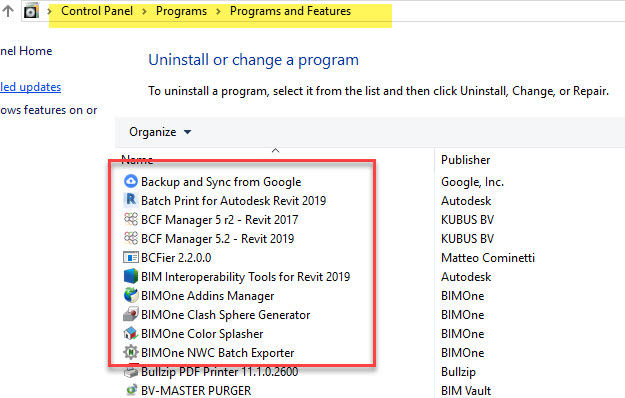The image size is (625, 398).
Task: Click the Bullzip publisher cell
Action: 458,372
